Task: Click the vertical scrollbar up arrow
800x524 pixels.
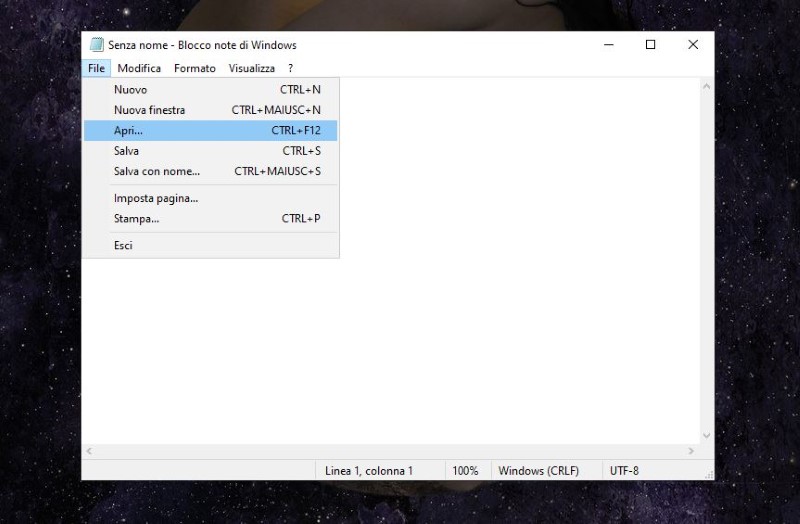Action: [x=706, y=87]
